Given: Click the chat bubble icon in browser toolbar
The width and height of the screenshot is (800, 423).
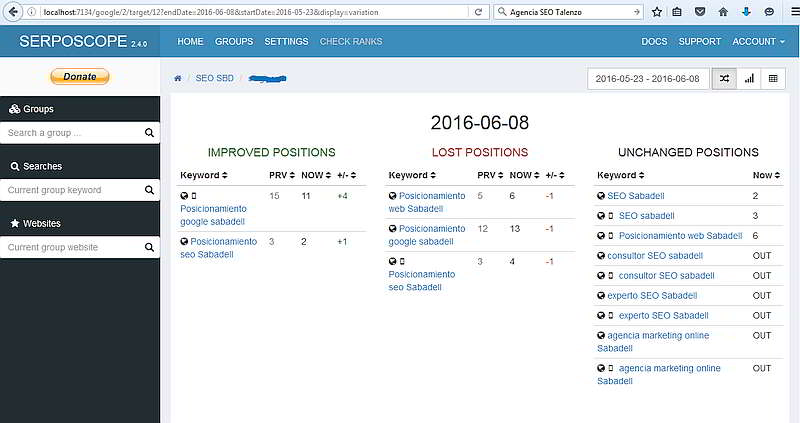Looking at the screenshot, I should 769,12.
